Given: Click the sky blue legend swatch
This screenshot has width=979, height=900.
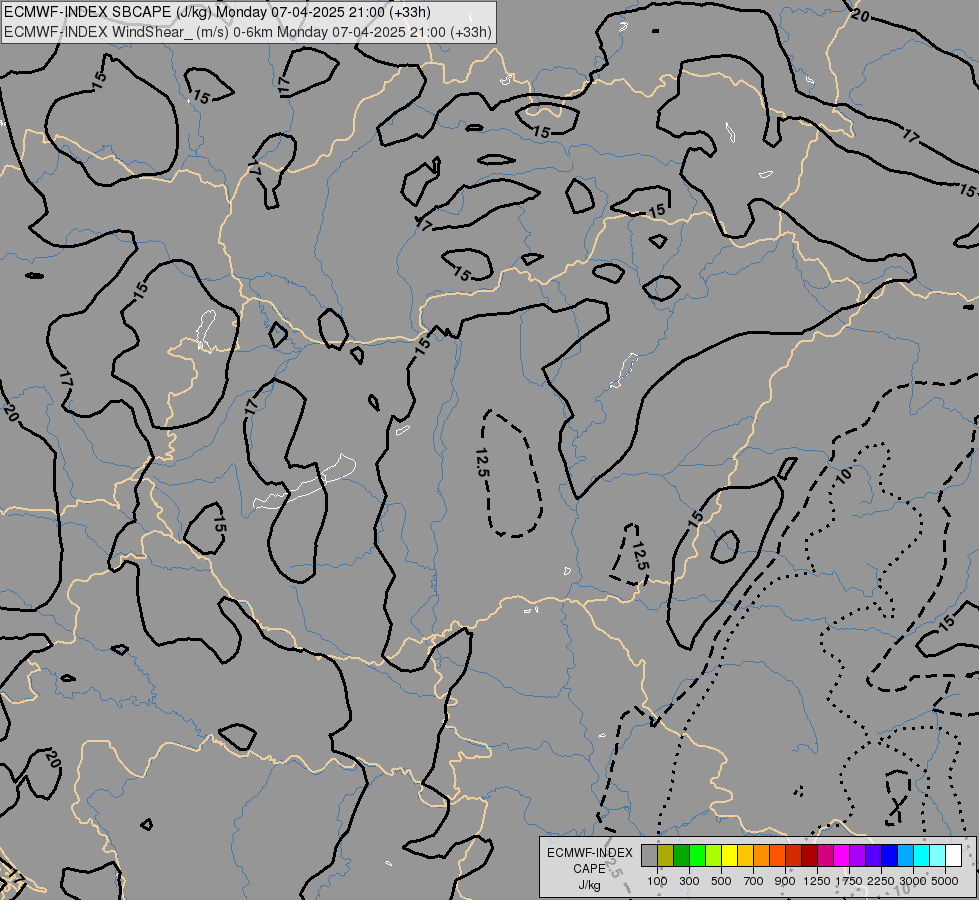Looking at the screenshot, I should (905, 855).
